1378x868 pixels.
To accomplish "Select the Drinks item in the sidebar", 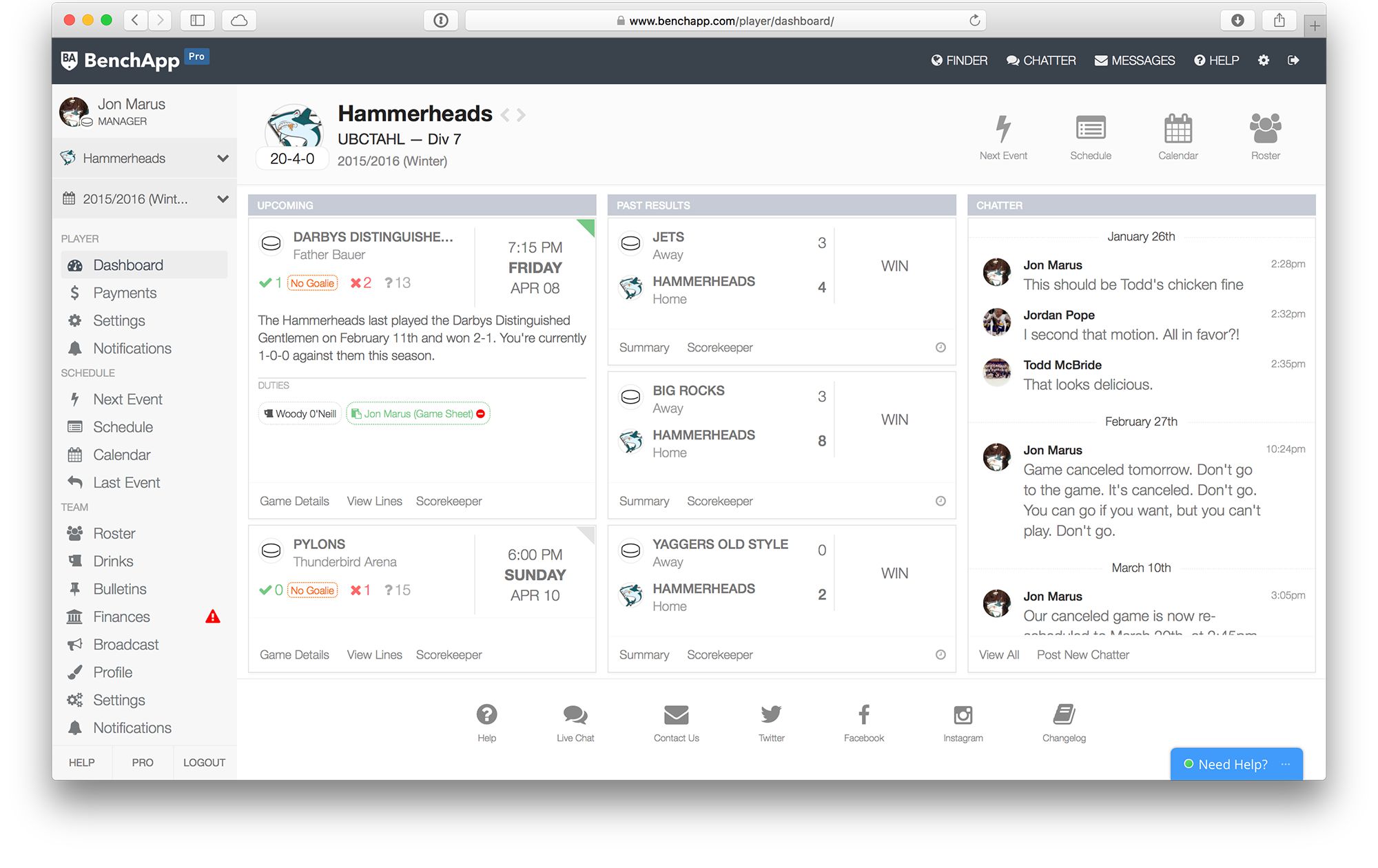I will pyautogui.click(x=113, y=561).
